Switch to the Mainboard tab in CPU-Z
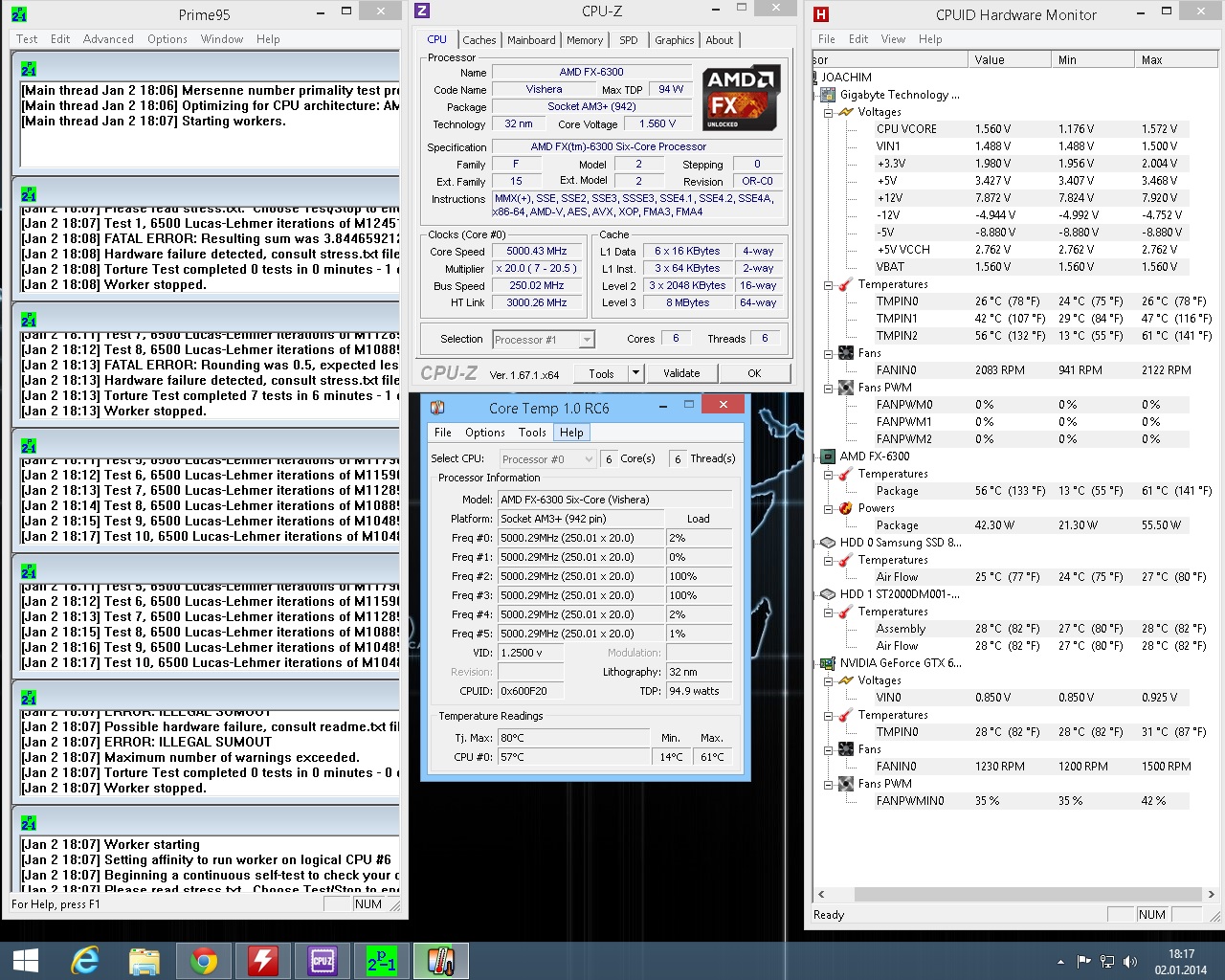Viewport: 1225px width, 980px height. [x=531, y=40]
